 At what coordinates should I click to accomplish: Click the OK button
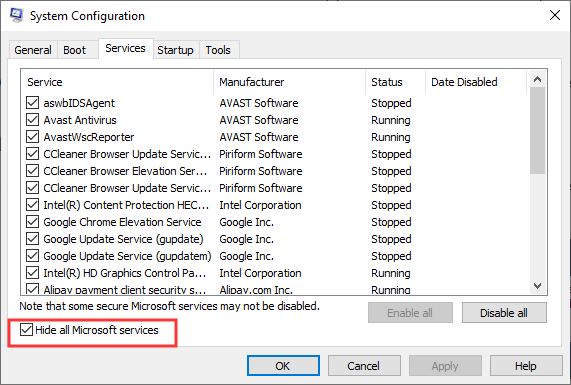point(283,366)
